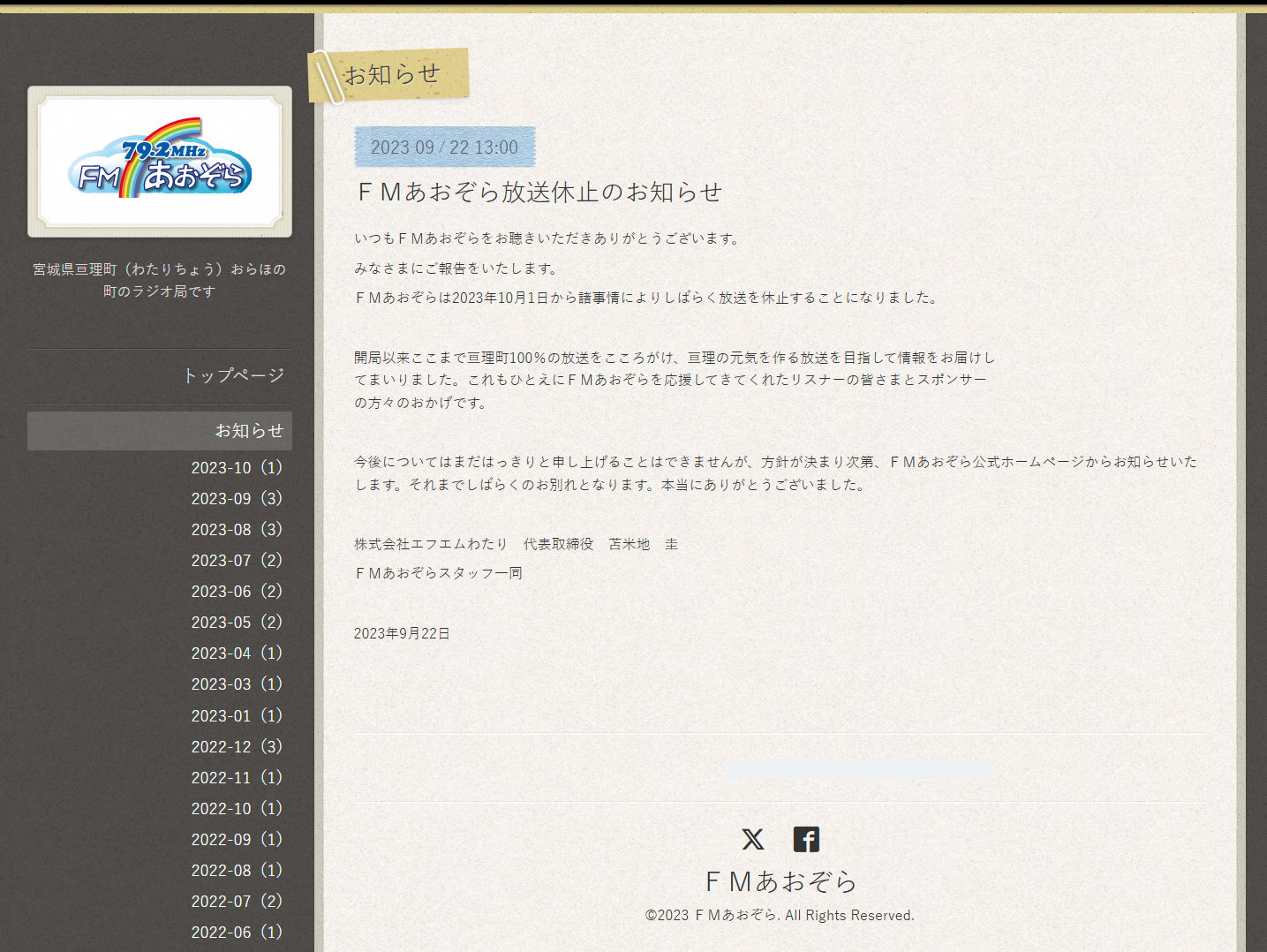
Task: Go to the 2023-08 (3) archive
Action: (236, 530)
